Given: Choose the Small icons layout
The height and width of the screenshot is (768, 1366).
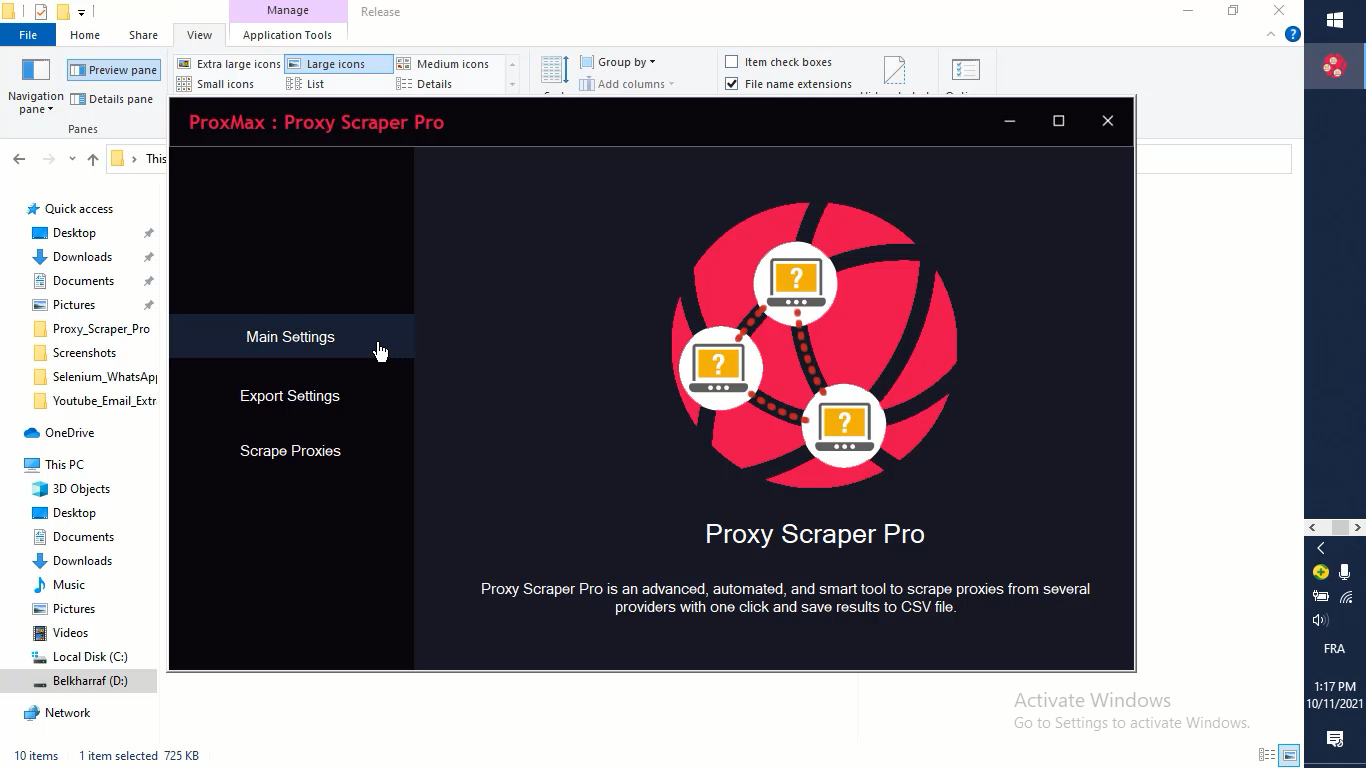Looking at the screenshot, I should pos(216,84).
